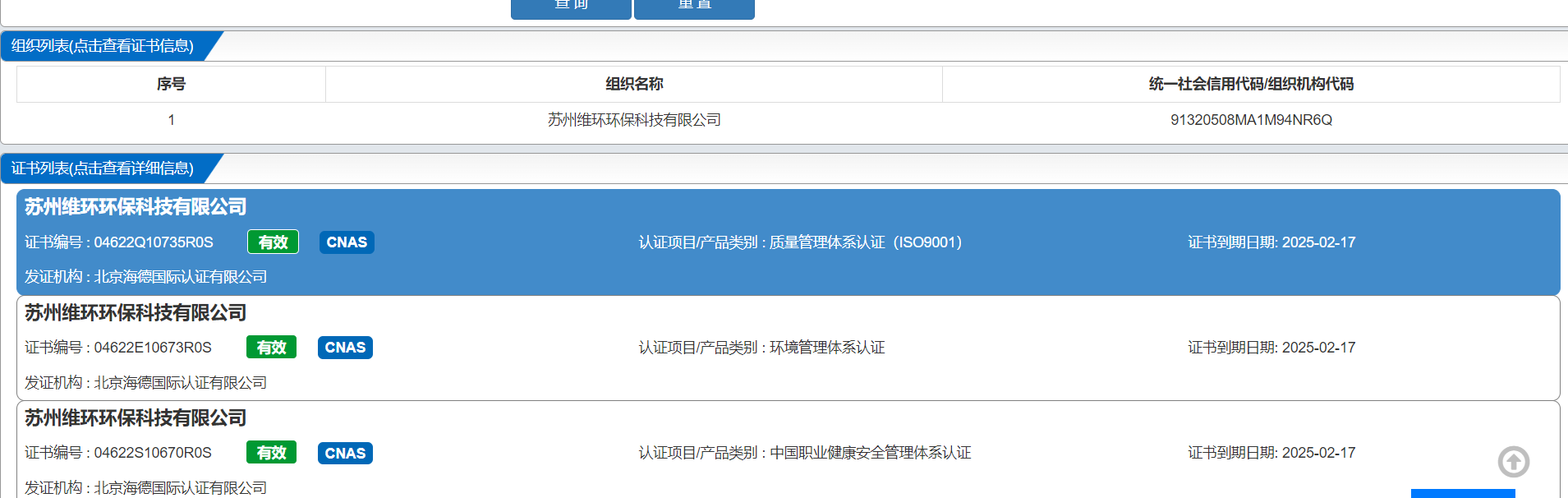This screenshot has width=1568, height=498.
Task: Click the 查询 search button
Action: pos(571,7)
